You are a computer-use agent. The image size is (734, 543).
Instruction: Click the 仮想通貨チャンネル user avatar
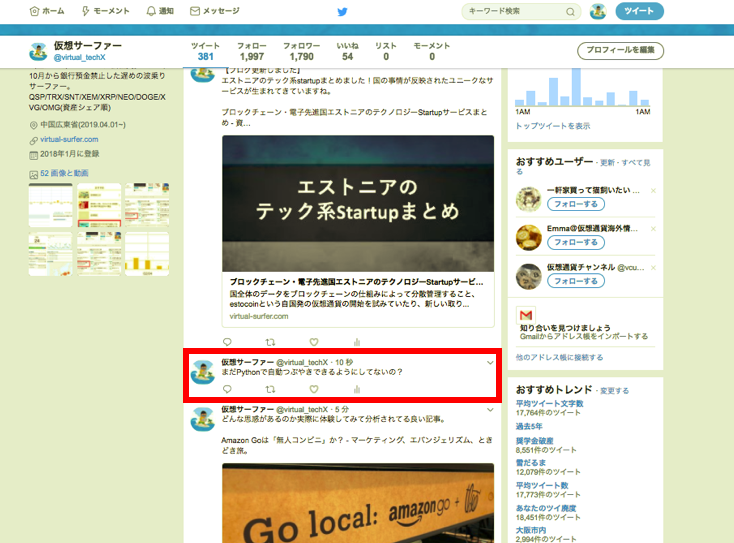pyautogui.click(x=528, y=276)
